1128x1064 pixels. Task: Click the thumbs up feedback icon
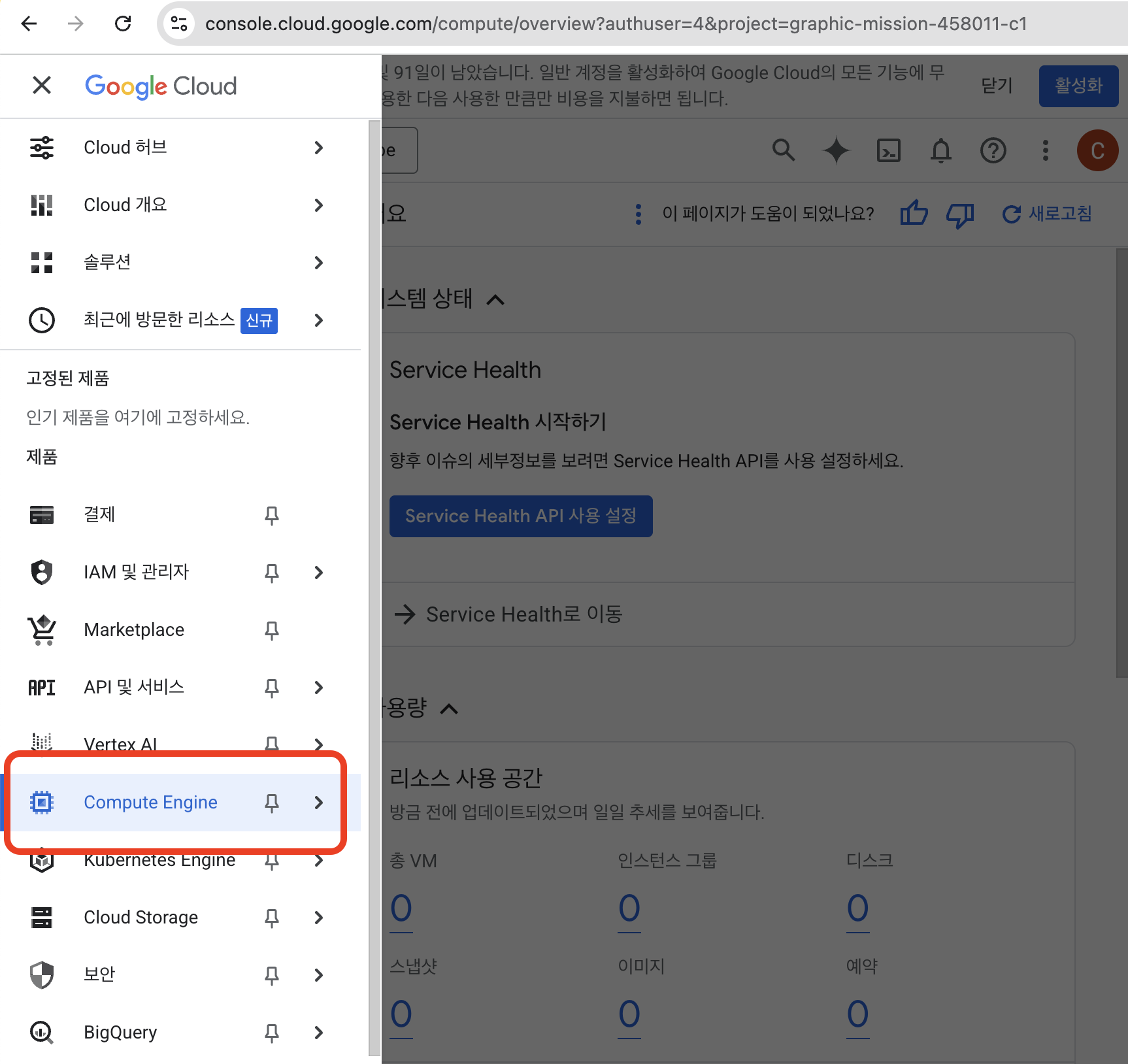[x=914, y=214]
